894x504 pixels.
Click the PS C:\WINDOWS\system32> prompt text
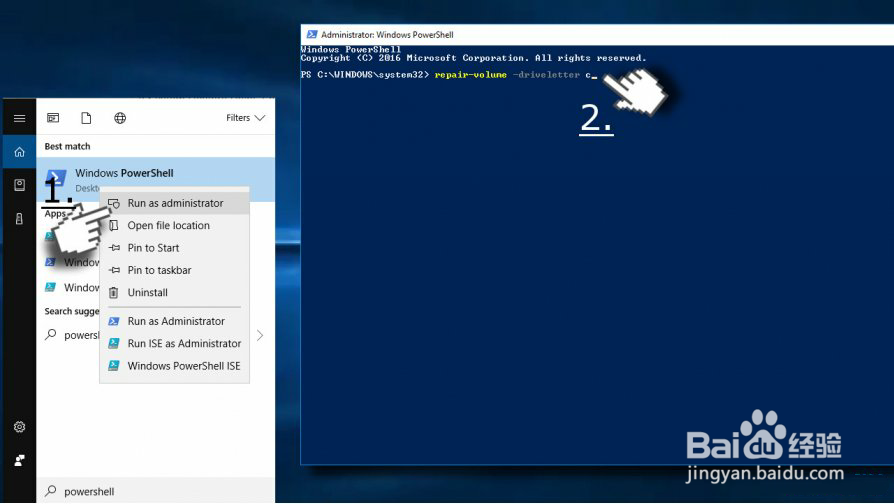coord(365,75)
